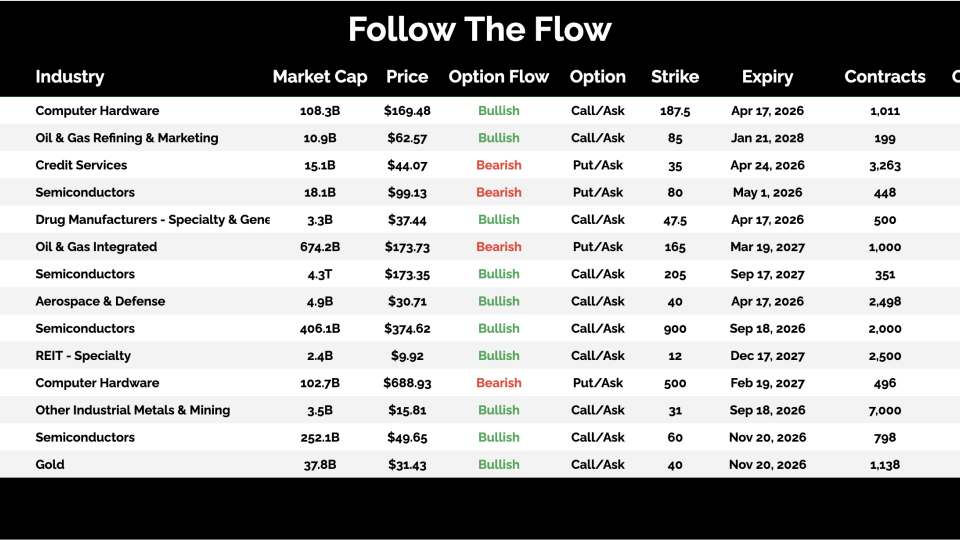The image size is (960, 540).
Task: Click the Strike column header
Action: (675, 77)
